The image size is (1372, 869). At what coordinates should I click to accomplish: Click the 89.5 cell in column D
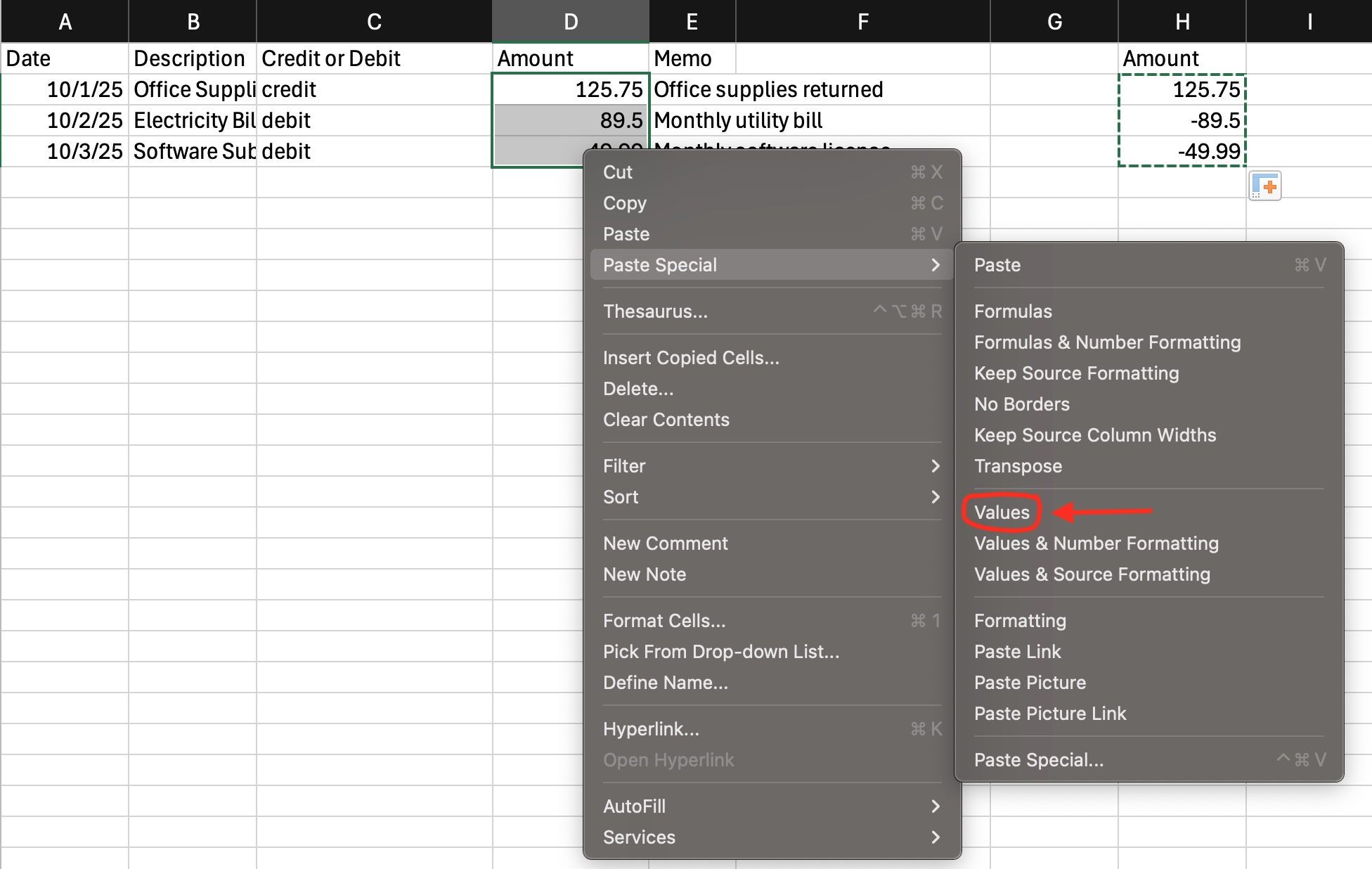click(571, 120)
